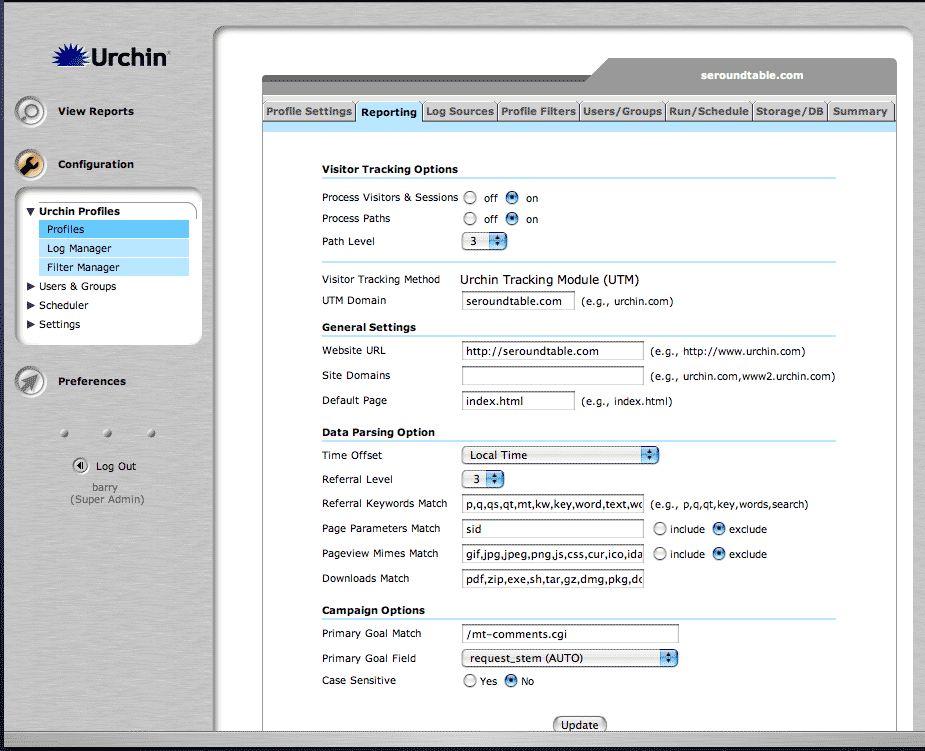Viewport: 925px width, 751px height.
Task: Click the Page Parameters Match field
Action: (553, 529)
